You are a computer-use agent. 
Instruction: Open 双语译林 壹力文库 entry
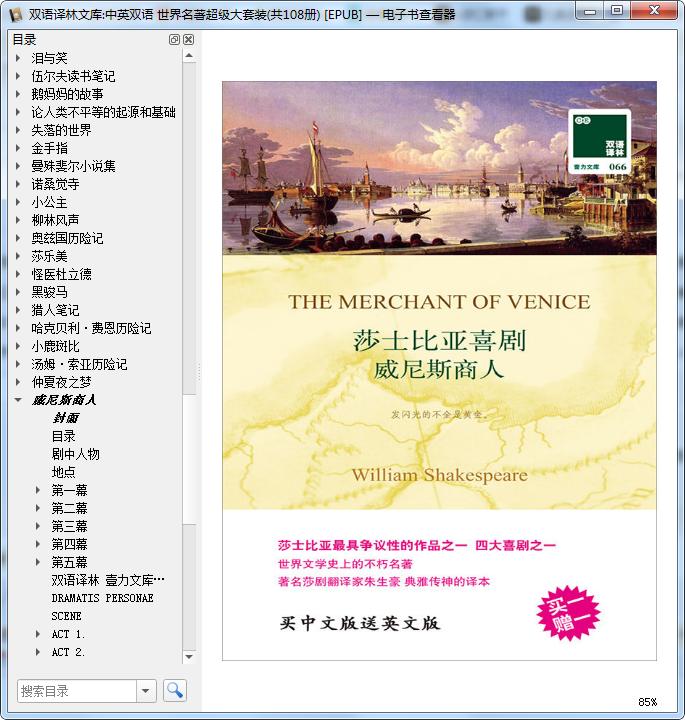[x=108, y=580]
